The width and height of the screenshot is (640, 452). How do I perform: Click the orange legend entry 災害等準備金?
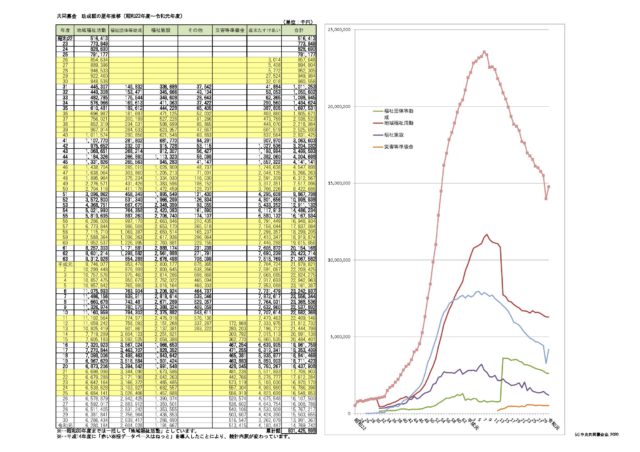click(x=393, y=147)
